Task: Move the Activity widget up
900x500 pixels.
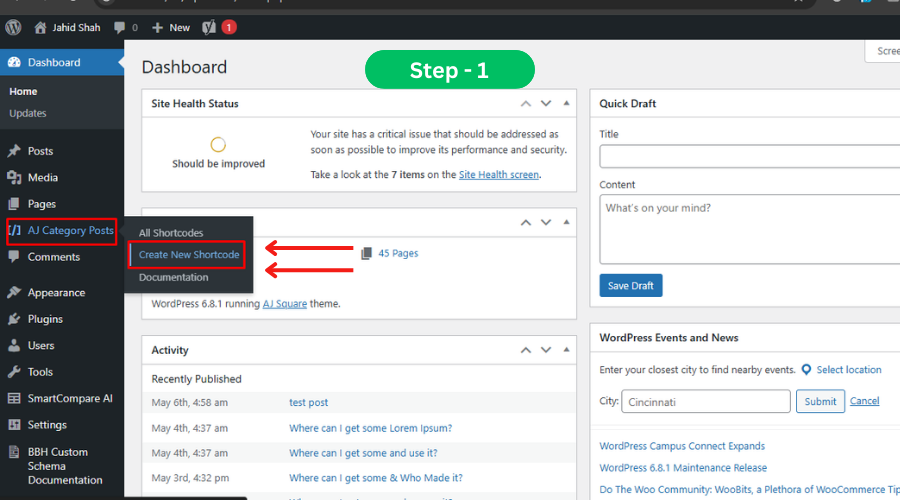Action: 526,350
